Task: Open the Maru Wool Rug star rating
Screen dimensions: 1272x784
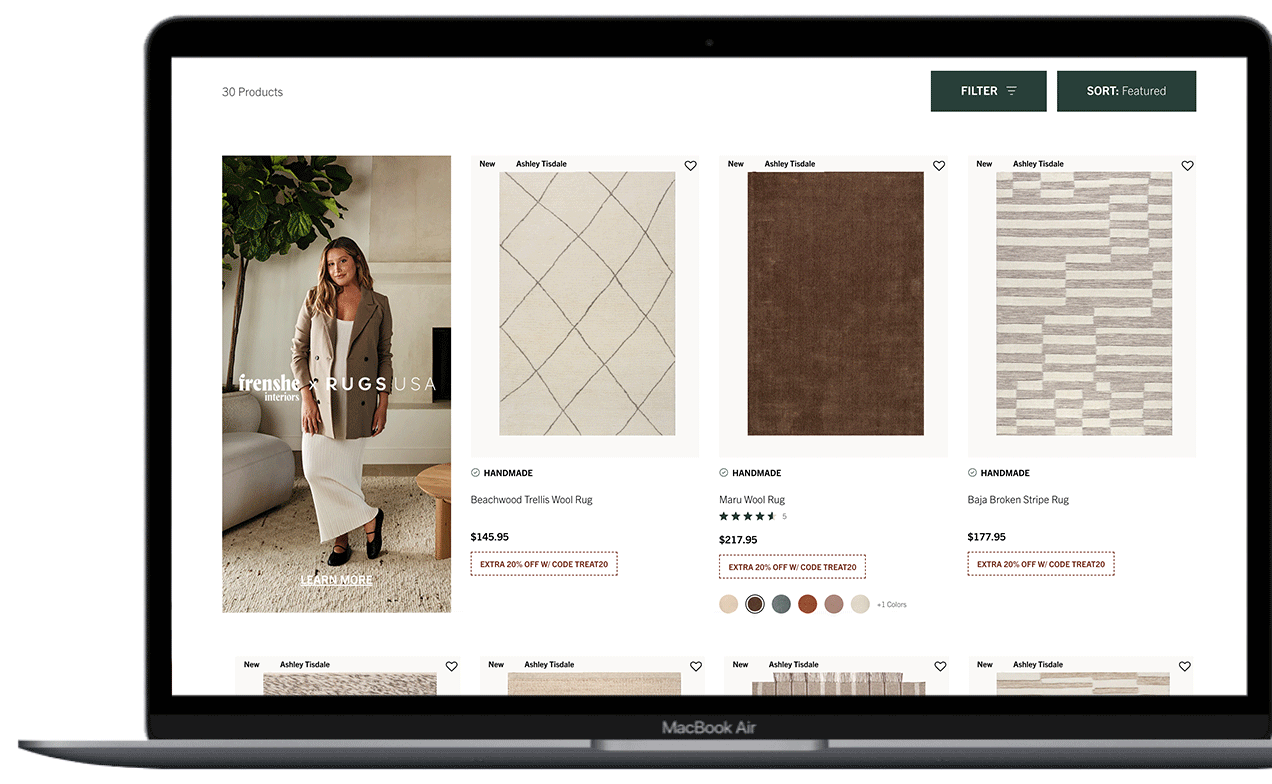Action: 747,517
